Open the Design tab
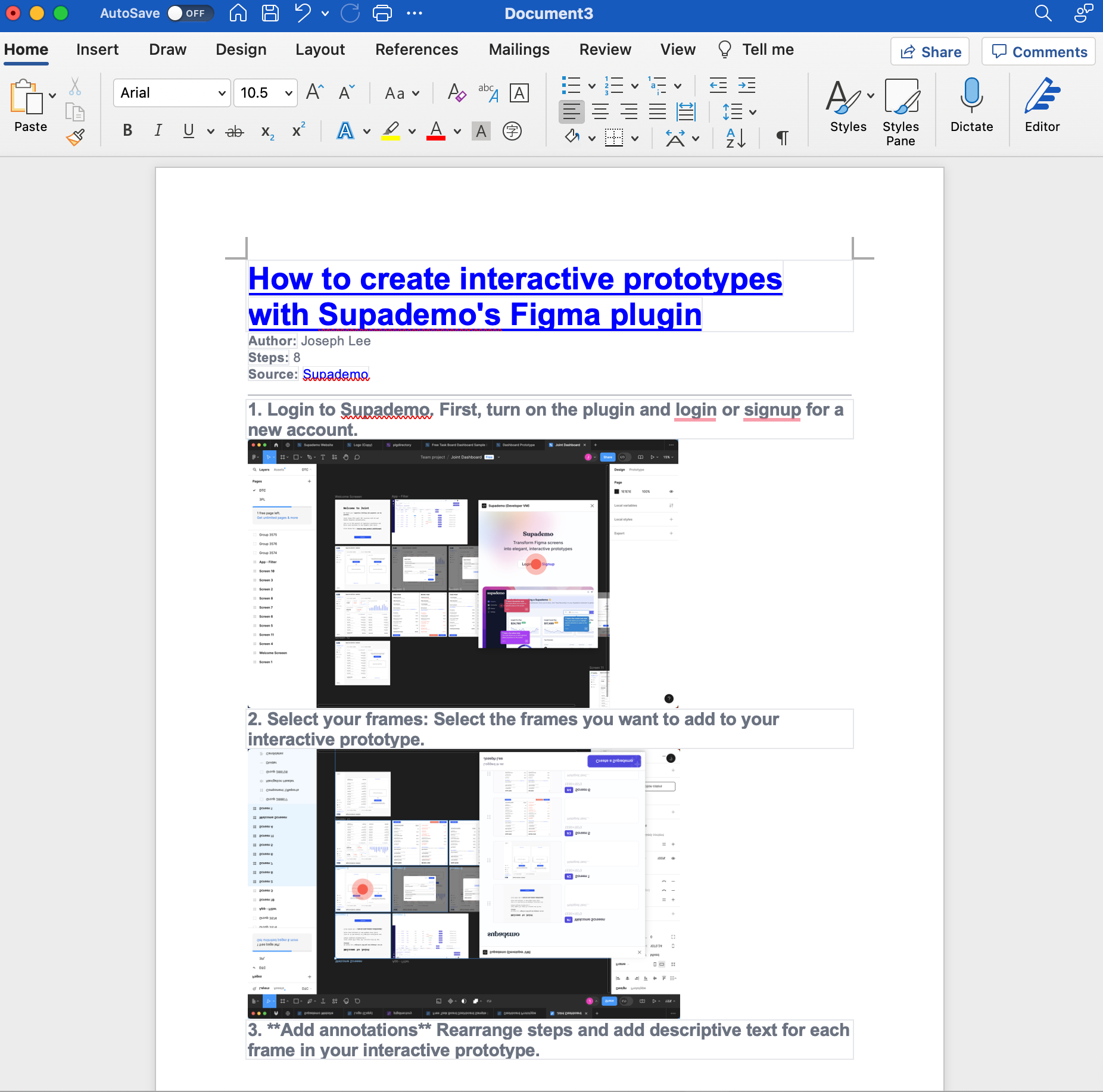Viewport: 1103px width, 1092px height. pyautogui.click(x=241, y=49)
